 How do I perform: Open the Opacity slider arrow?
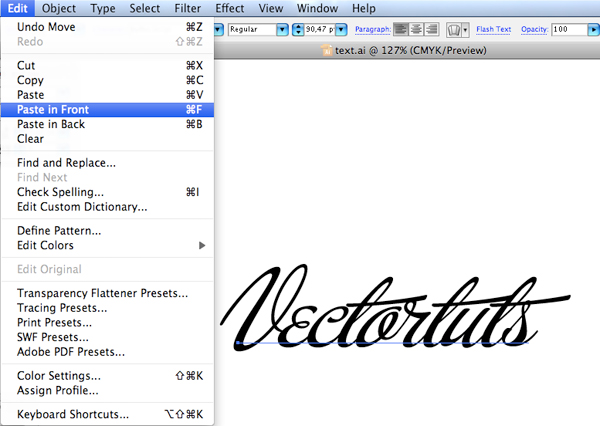[593, 29]
